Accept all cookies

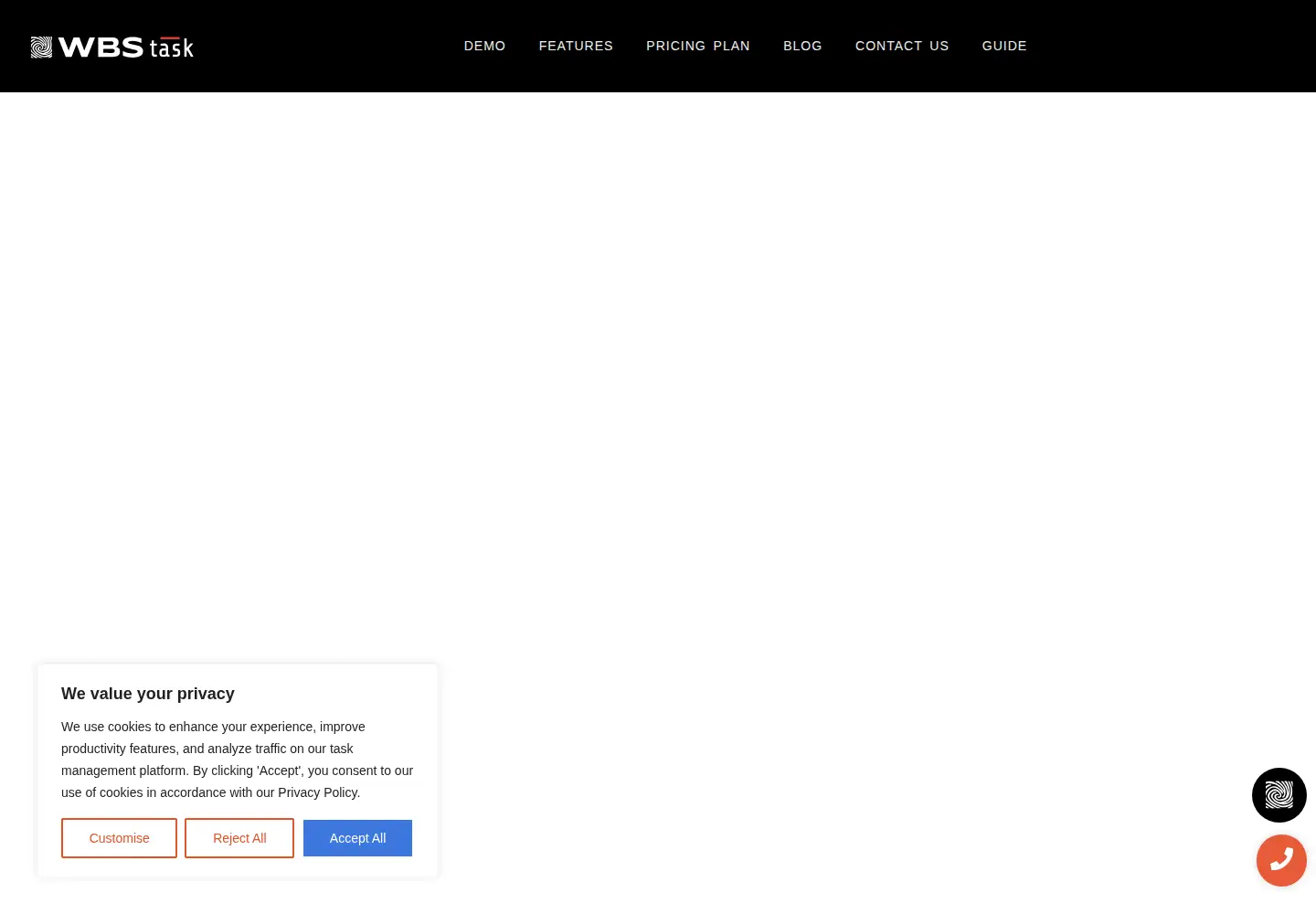coord(357,838)
